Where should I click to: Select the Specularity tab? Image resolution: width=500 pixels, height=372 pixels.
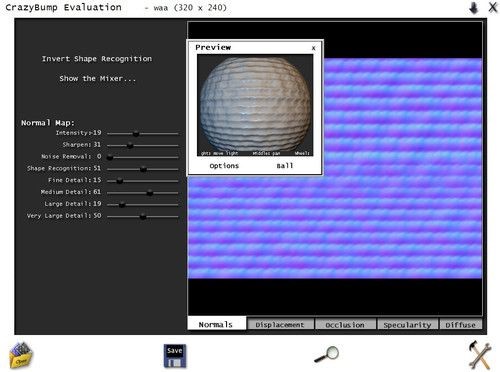coord(407,324)
